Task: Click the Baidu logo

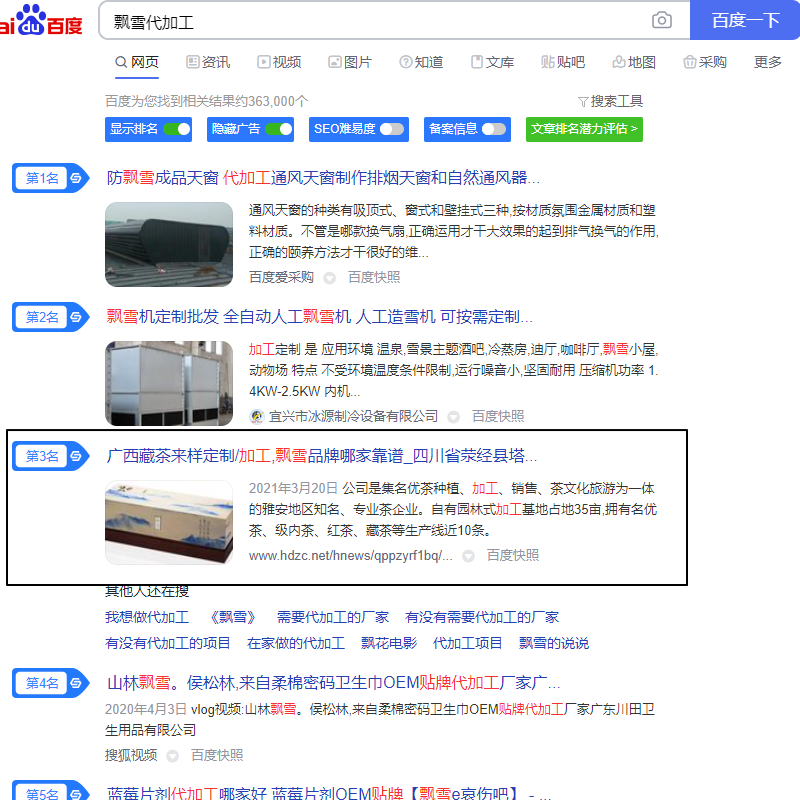Action: pyautogui.click(x=41, y=20)
